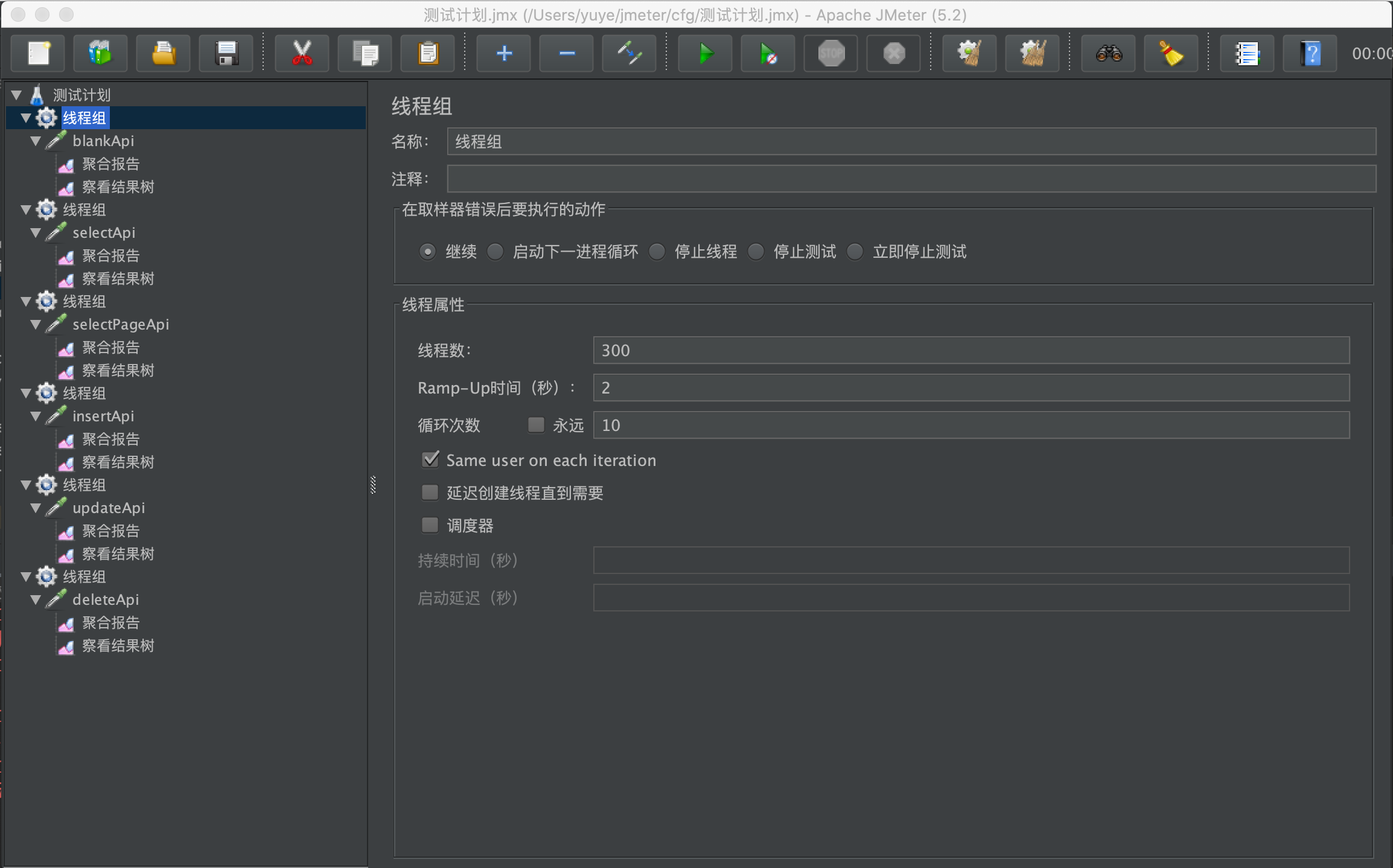Viewport: 1393px width, 868px height.
Task: Enable 延迟创建线程直到需要 checkbox
Action: point(430,493)
